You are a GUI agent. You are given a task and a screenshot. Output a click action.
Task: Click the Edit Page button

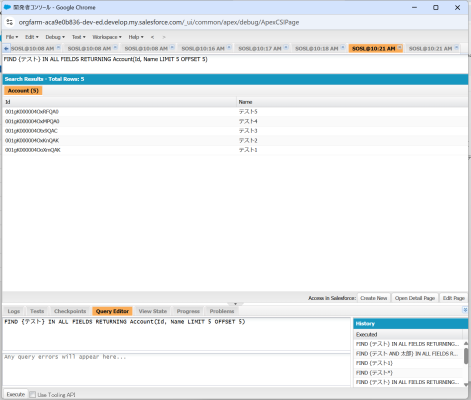[453, 298]
